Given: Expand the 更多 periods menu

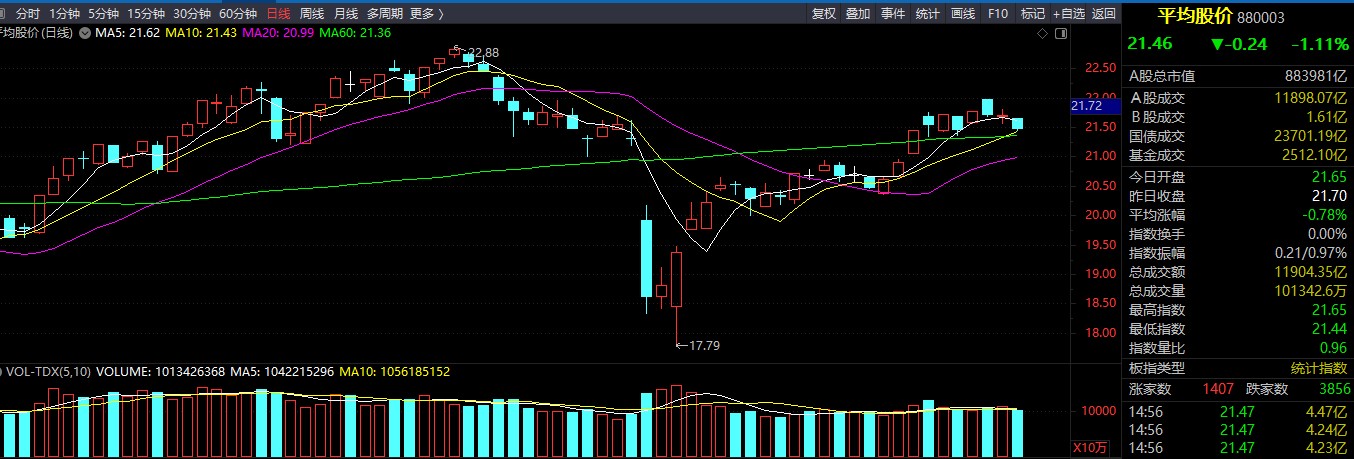Looking at the screenshot, I should (x=427, y=14).
